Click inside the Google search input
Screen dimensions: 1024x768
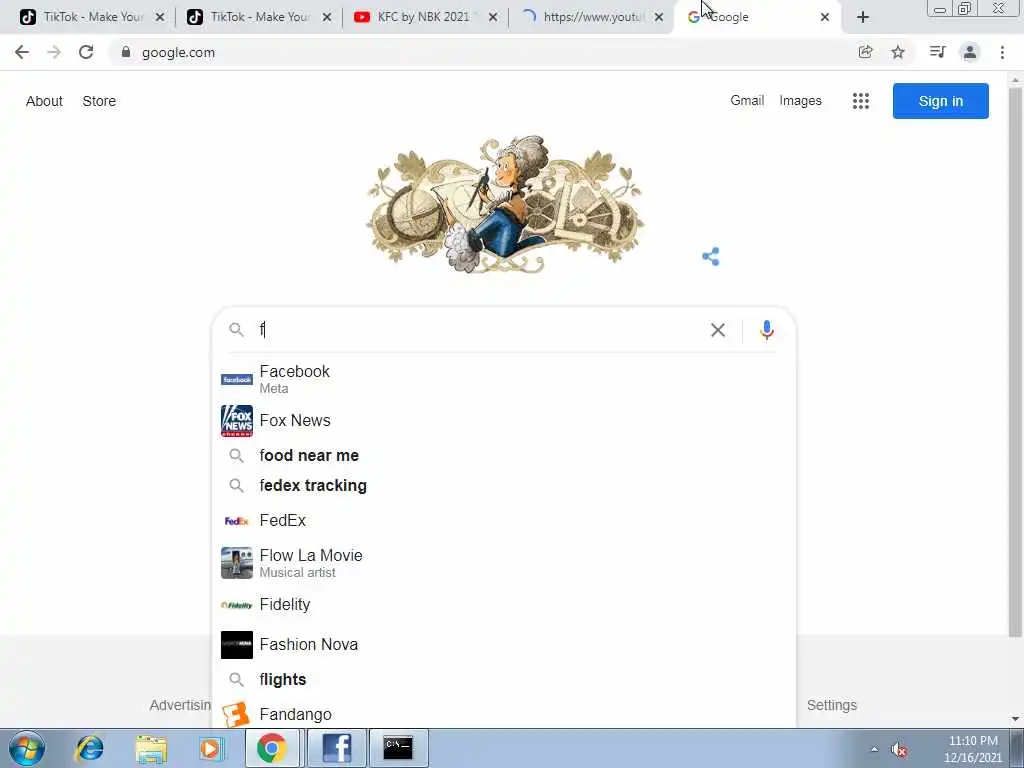pyautogui.click(x=480, y=330)
